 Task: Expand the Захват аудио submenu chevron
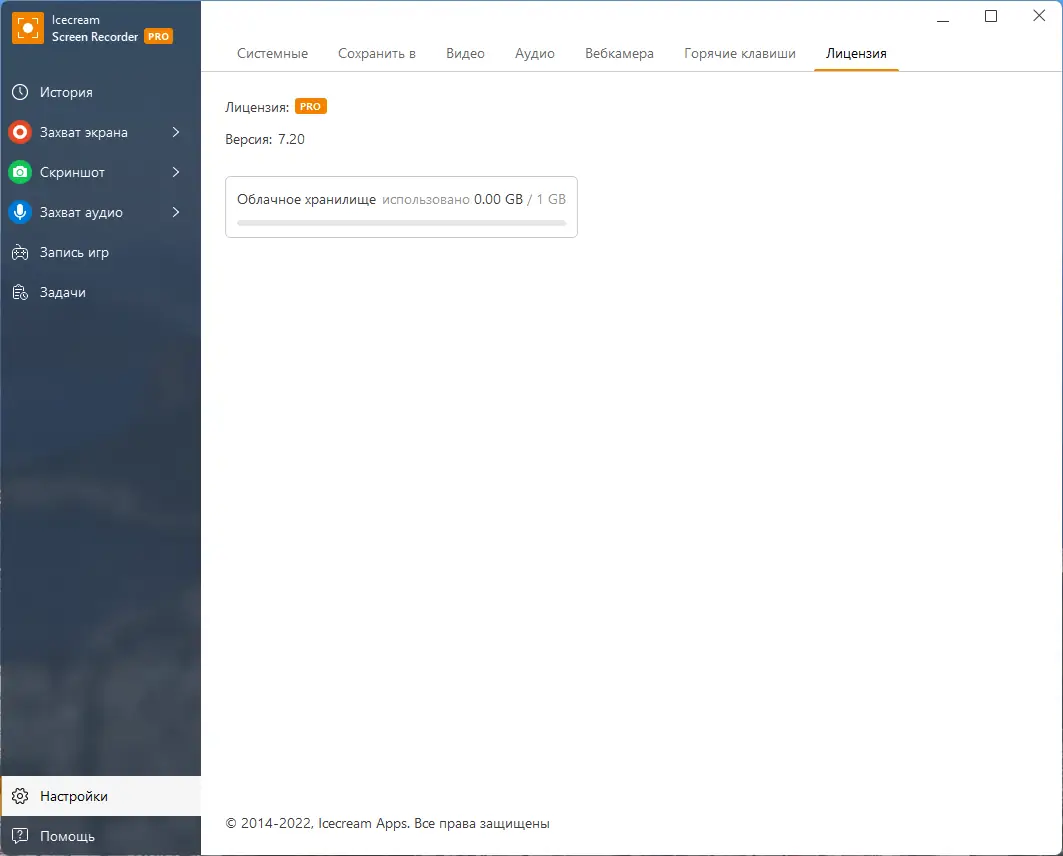pyautogui.click(x=176, y=212)
